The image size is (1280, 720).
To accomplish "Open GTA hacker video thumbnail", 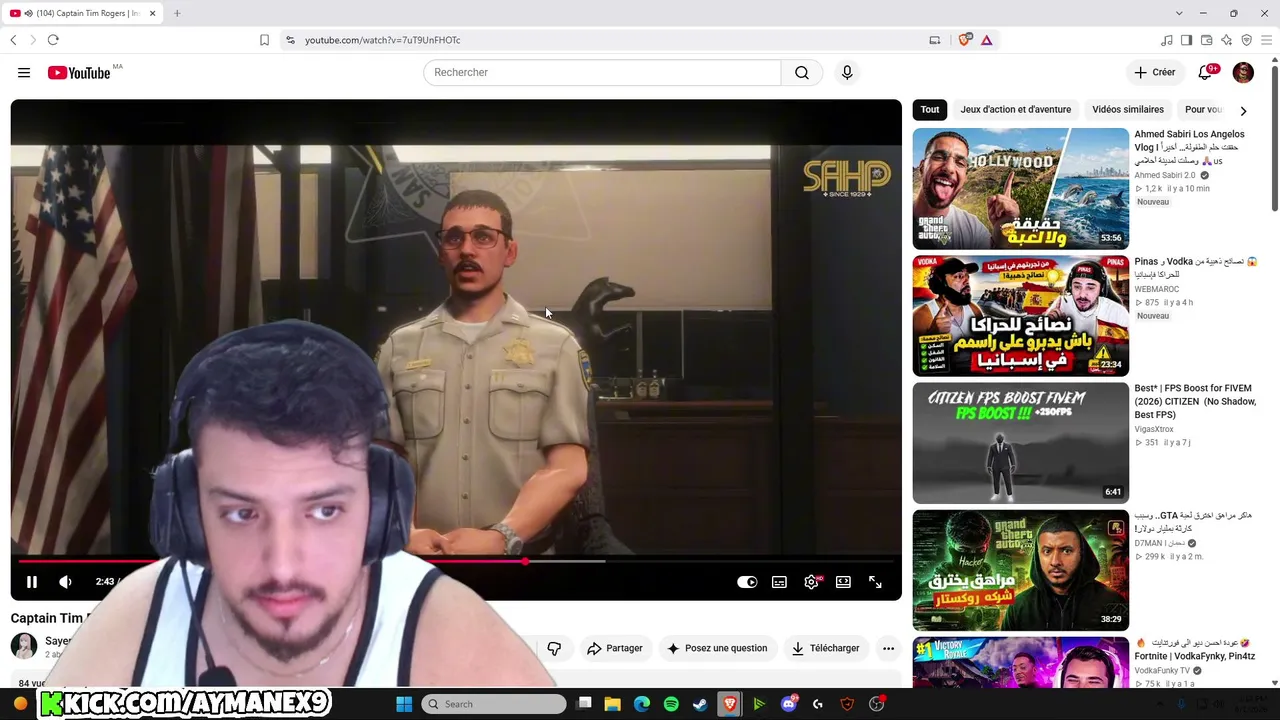I will 1020,570.
